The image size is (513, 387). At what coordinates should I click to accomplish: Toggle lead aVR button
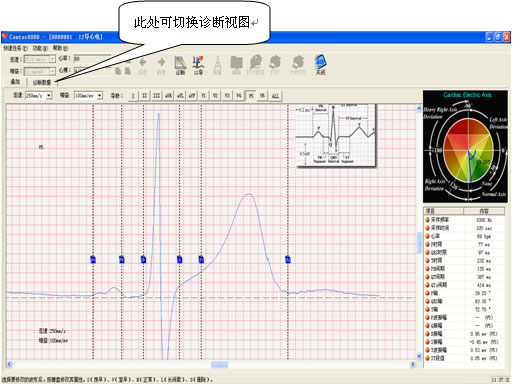[168, 96]
